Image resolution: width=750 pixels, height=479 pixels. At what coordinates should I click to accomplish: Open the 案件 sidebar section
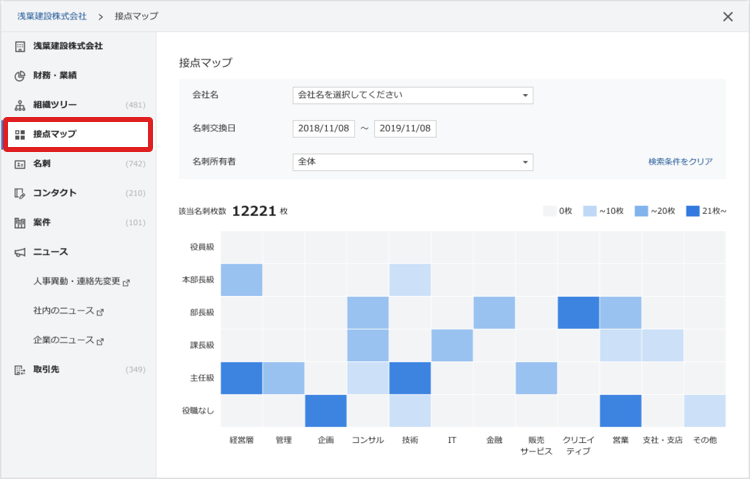coord(78,223)
